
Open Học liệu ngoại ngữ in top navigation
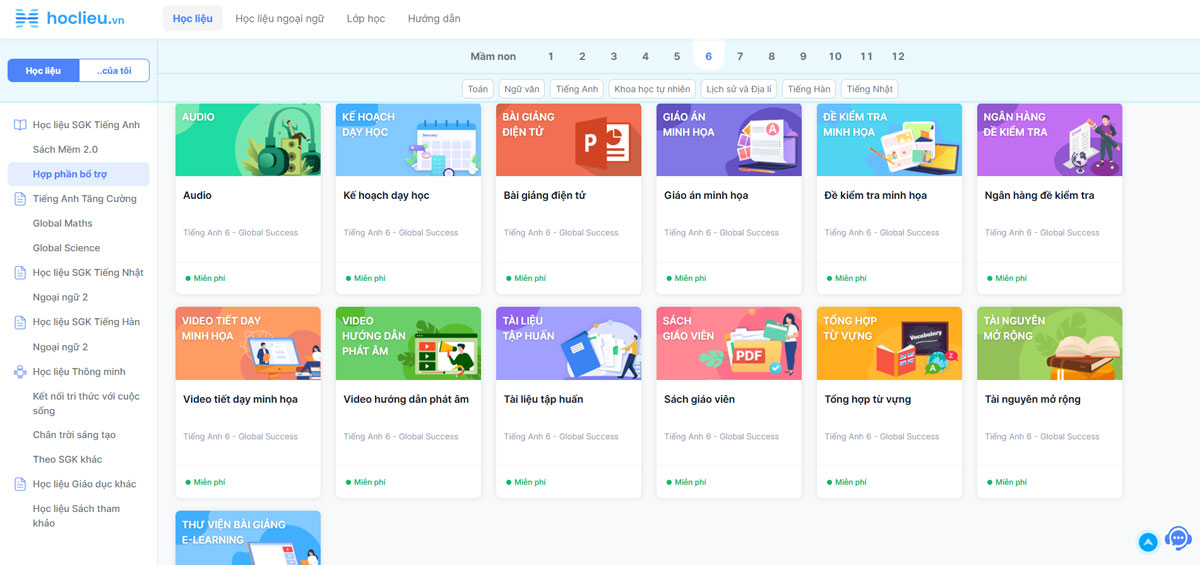pos(280,18)
